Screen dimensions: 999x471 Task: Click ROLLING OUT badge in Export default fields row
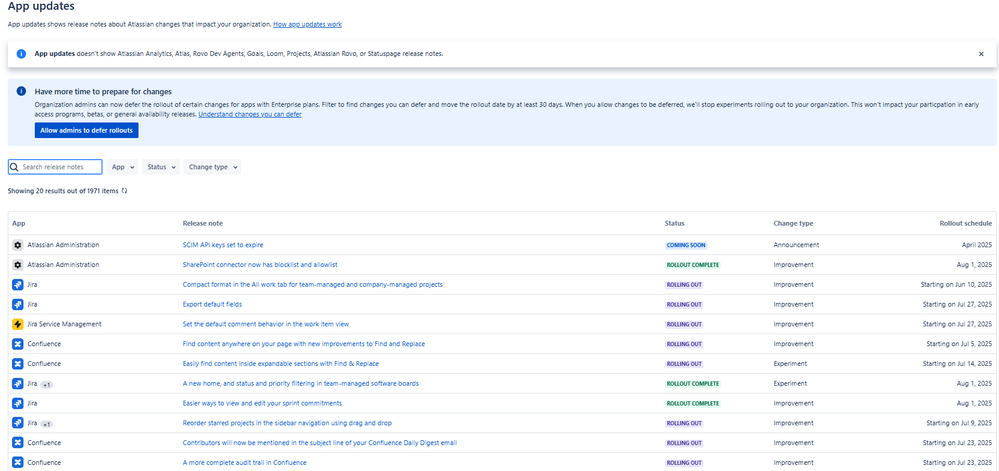tap(684, 304)
